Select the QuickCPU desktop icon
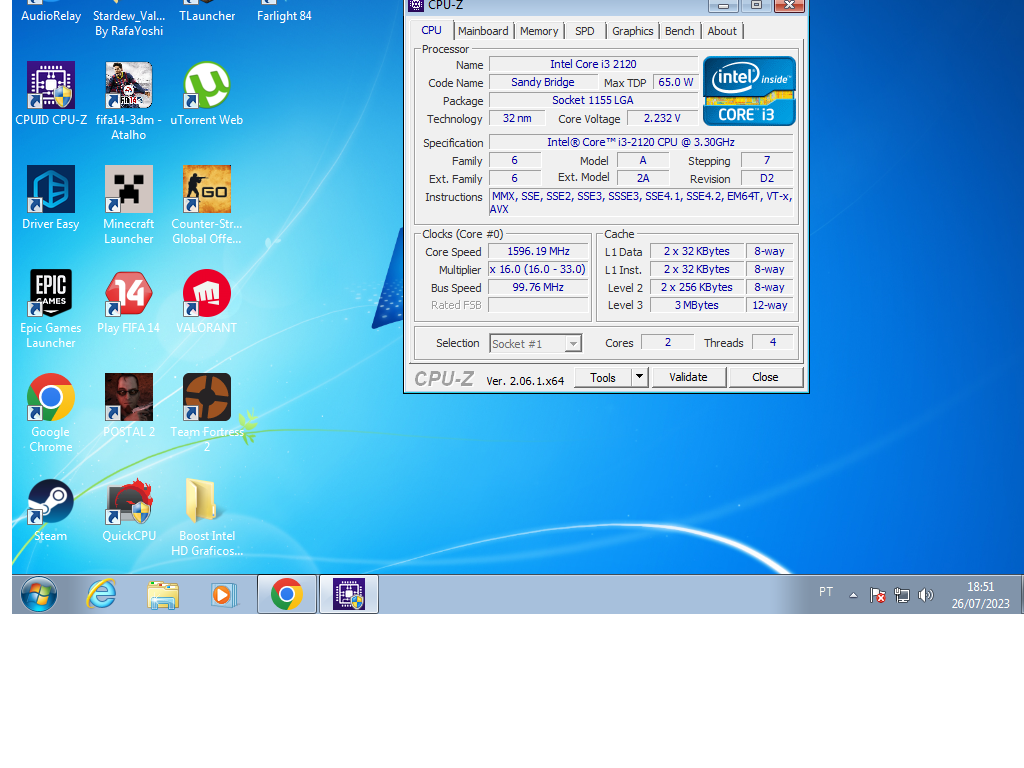The image size is (1024, 768). (129, 510)
